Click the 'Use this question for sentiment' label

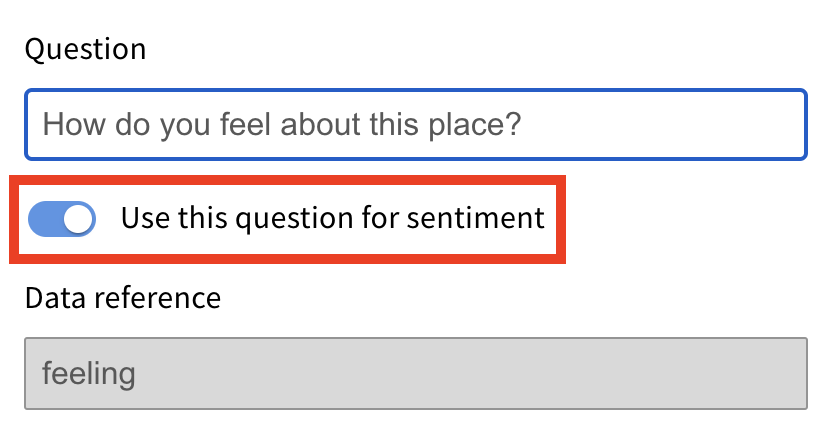[x=332, y=218]
